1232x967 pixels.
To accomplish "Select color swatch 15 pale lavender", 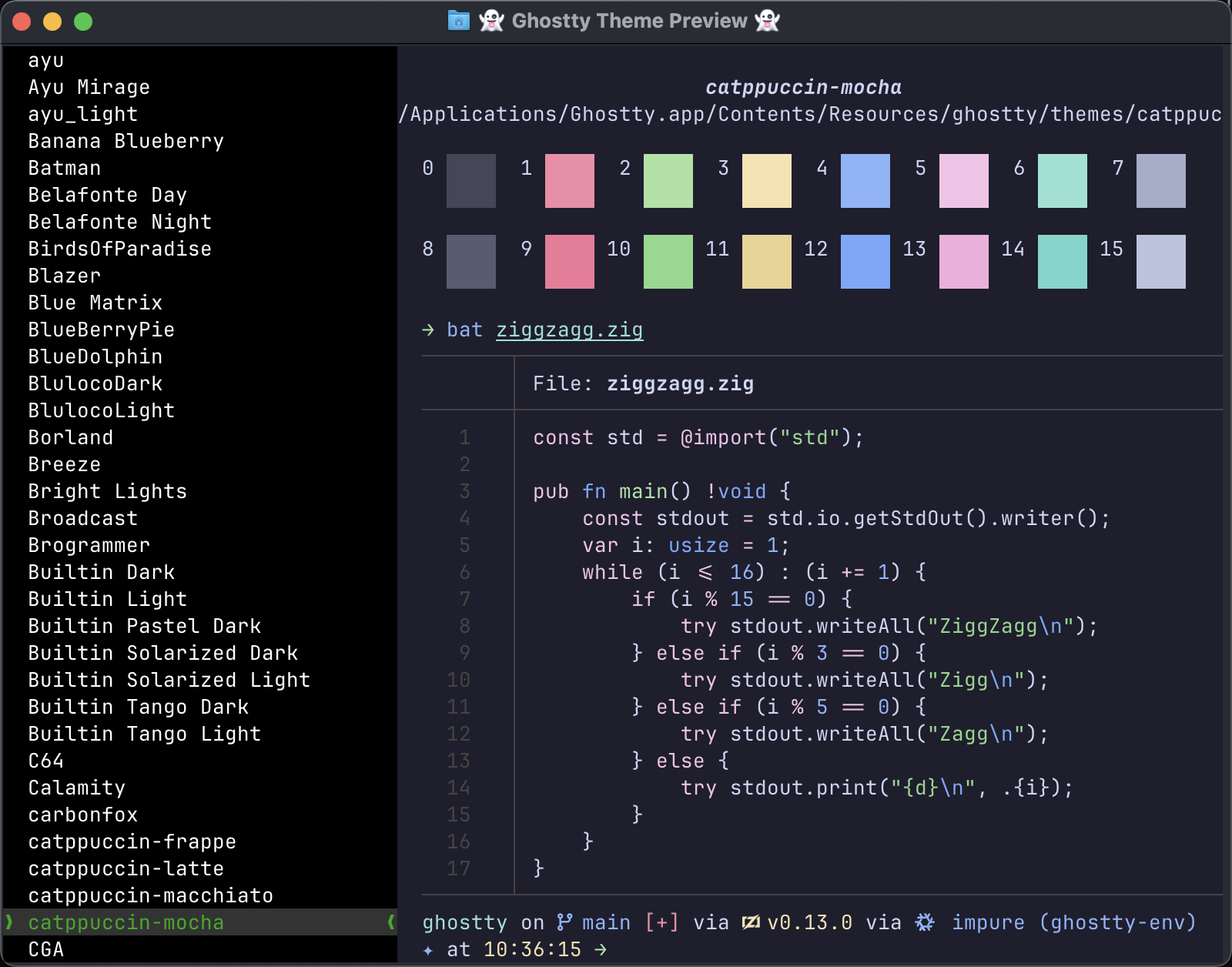I will click(1161, 262).
